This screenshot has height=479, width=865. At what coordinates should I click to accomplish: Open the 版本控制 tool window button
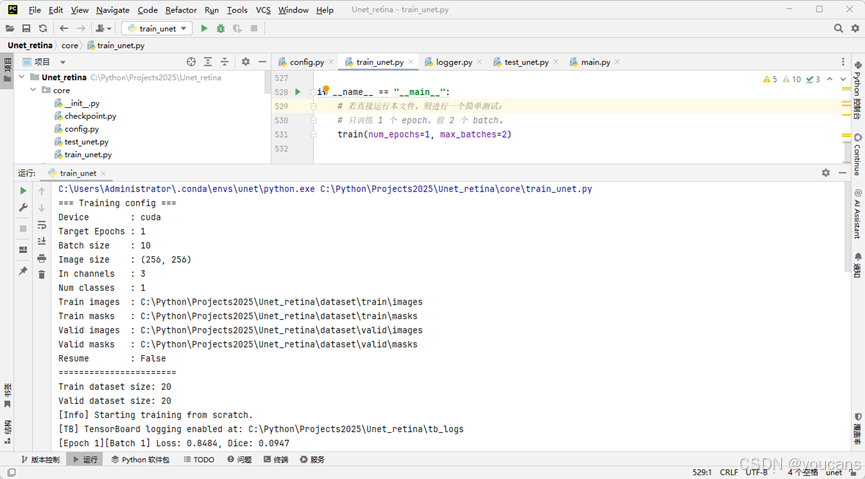40,459
